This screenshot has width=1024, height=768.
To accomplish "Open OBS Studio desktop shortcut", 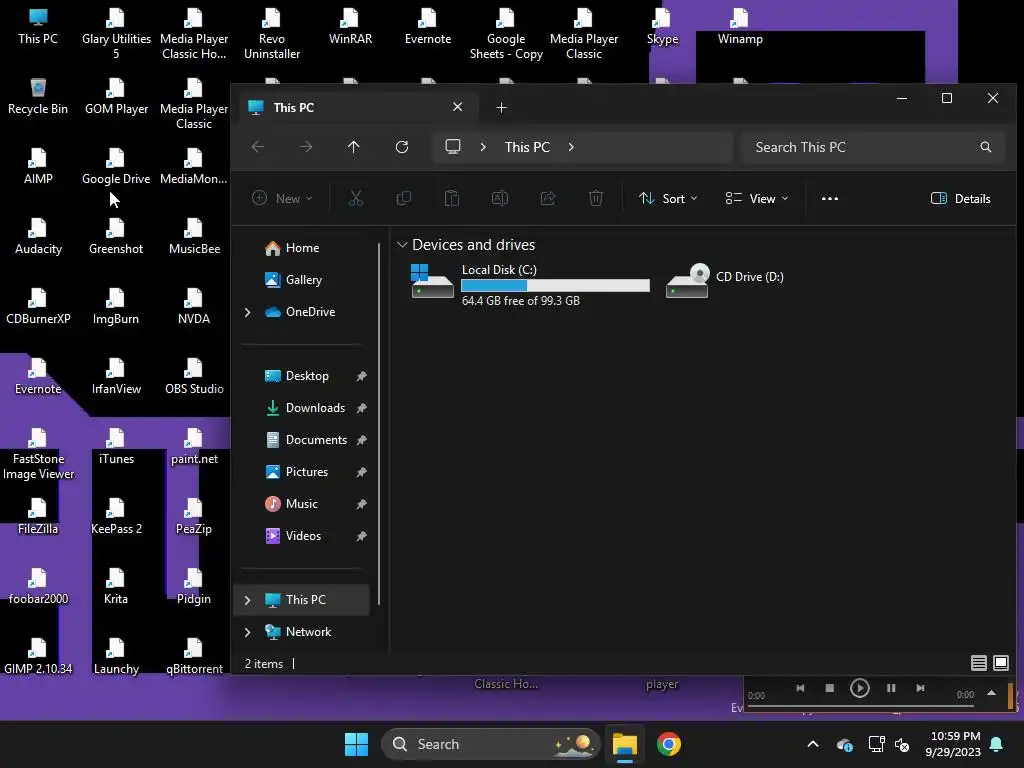I will 194,376.
